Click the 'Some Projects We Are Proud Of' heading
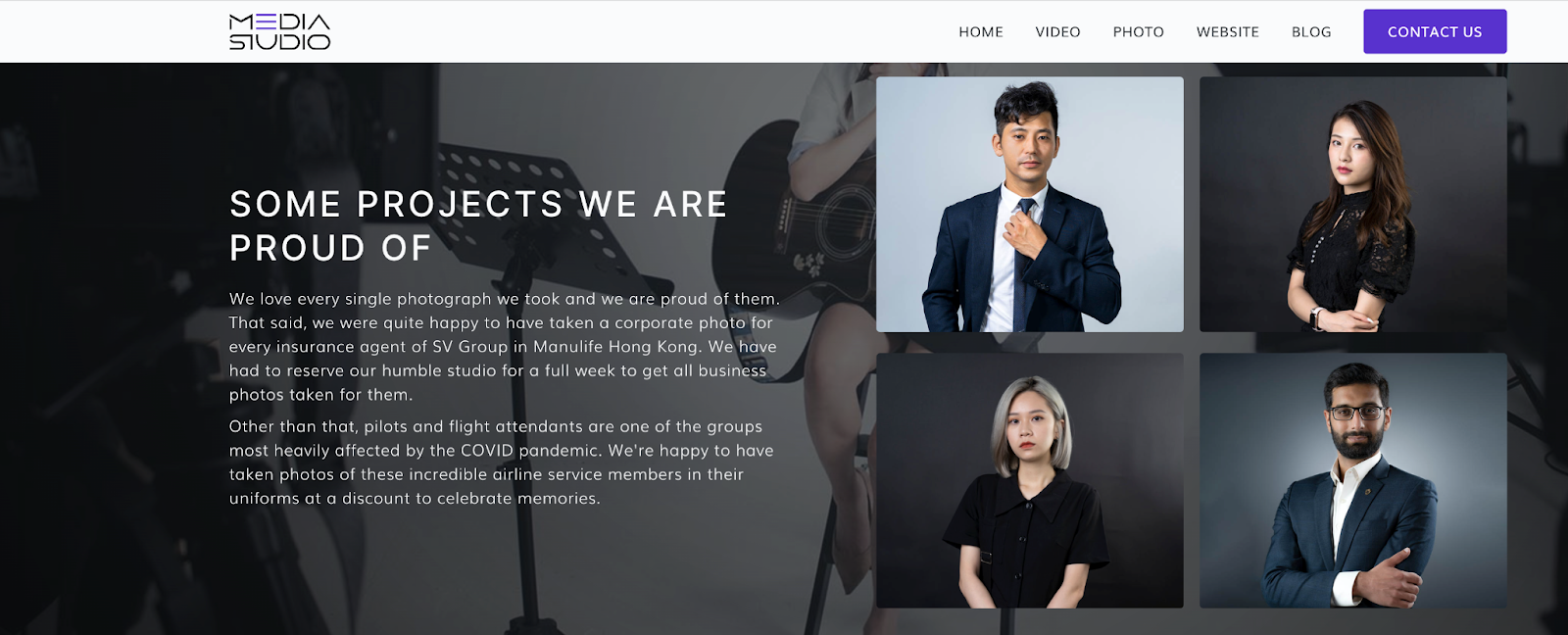Viewport: 1568px width, 635px height. tap(478, 226)
